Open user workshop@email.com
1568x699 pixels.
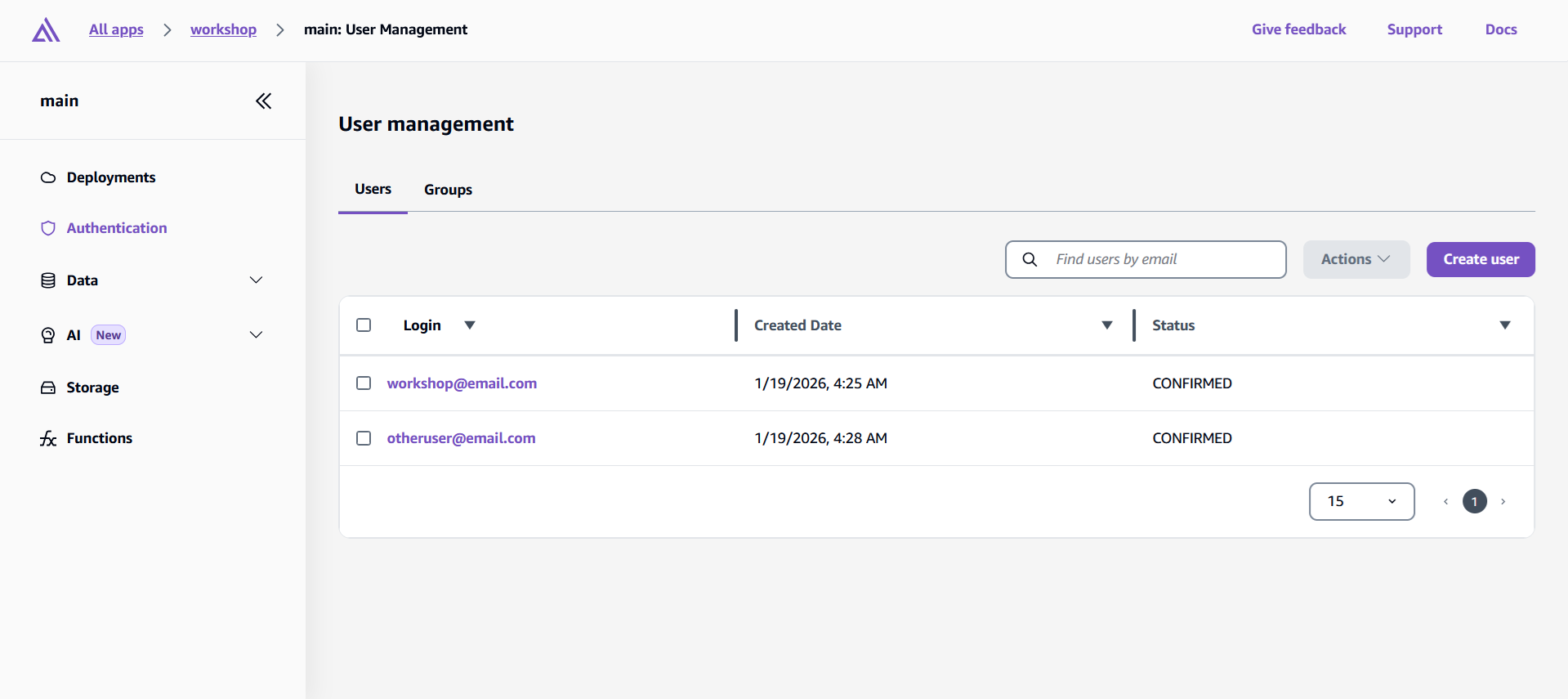coord(462,383)
